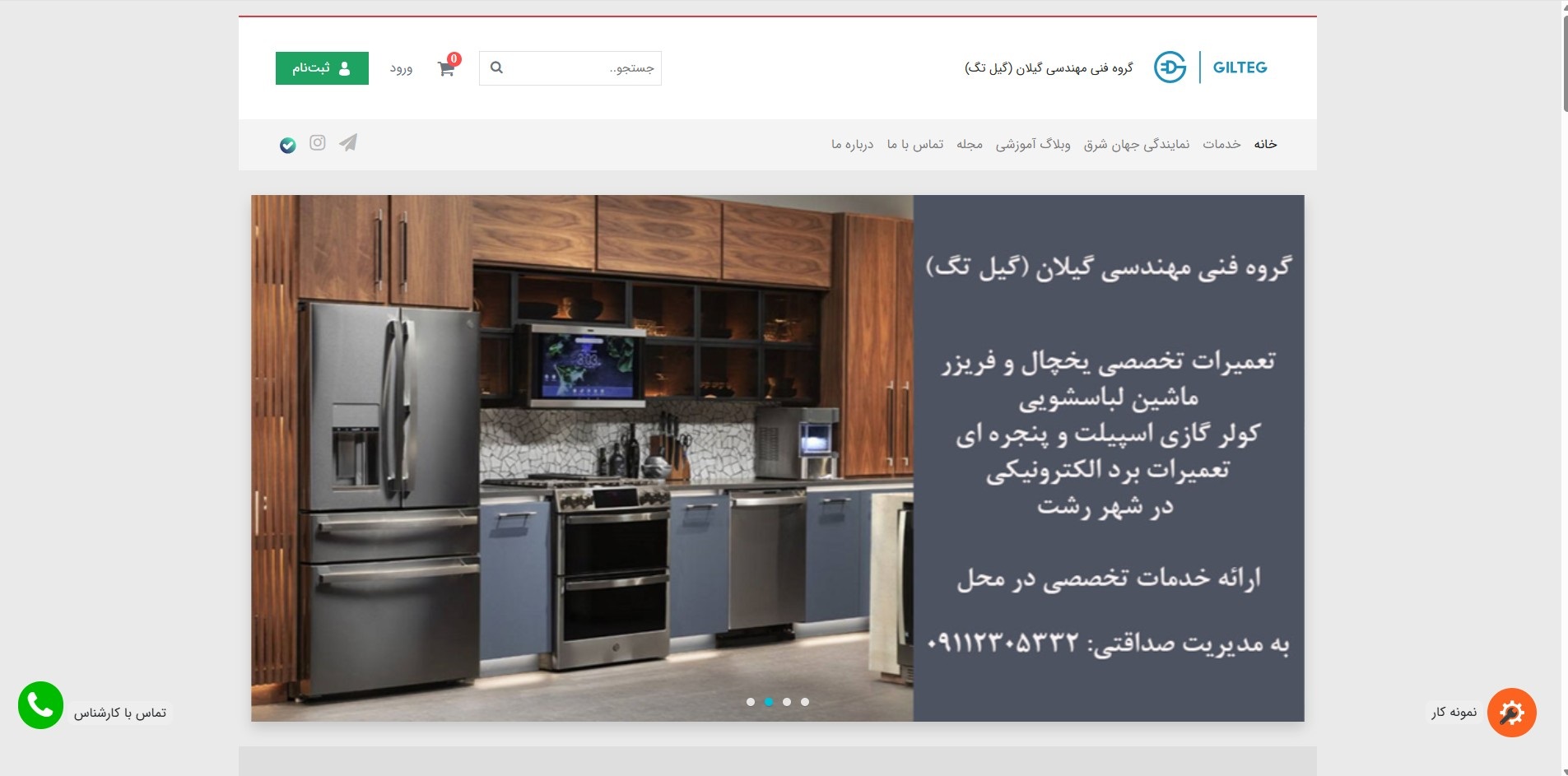Click the blue verified checkmark icon
The width and height of the screenshot is (1568, 776).
pos(287,146)
